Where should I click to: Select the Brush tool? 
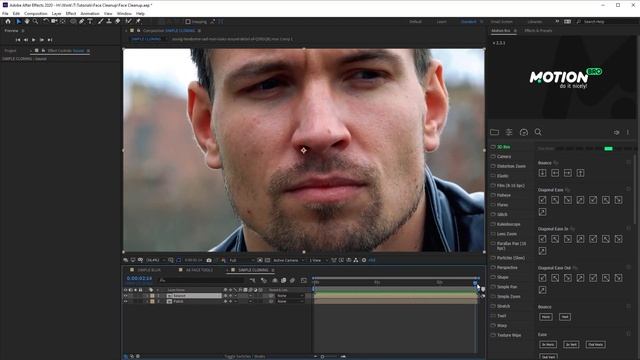coord(100,21)
